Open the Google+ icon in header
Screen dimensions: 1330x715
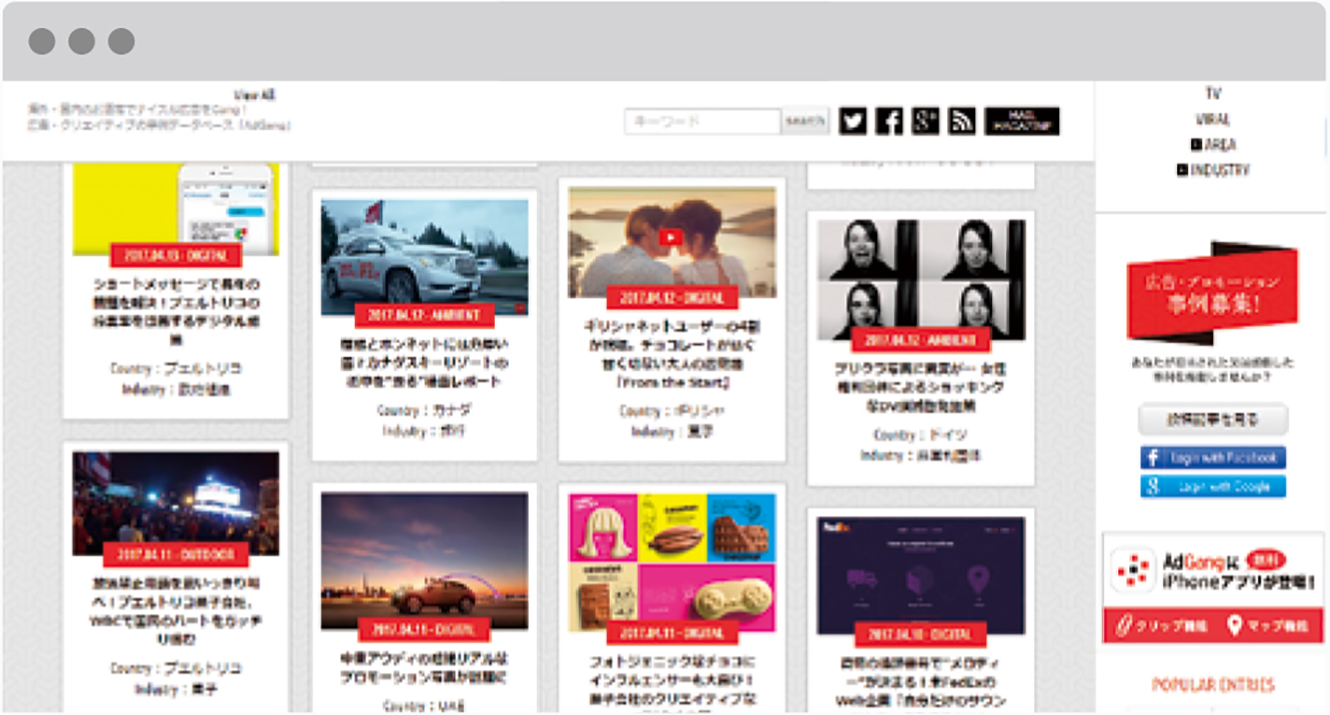(x=925, y=121)
